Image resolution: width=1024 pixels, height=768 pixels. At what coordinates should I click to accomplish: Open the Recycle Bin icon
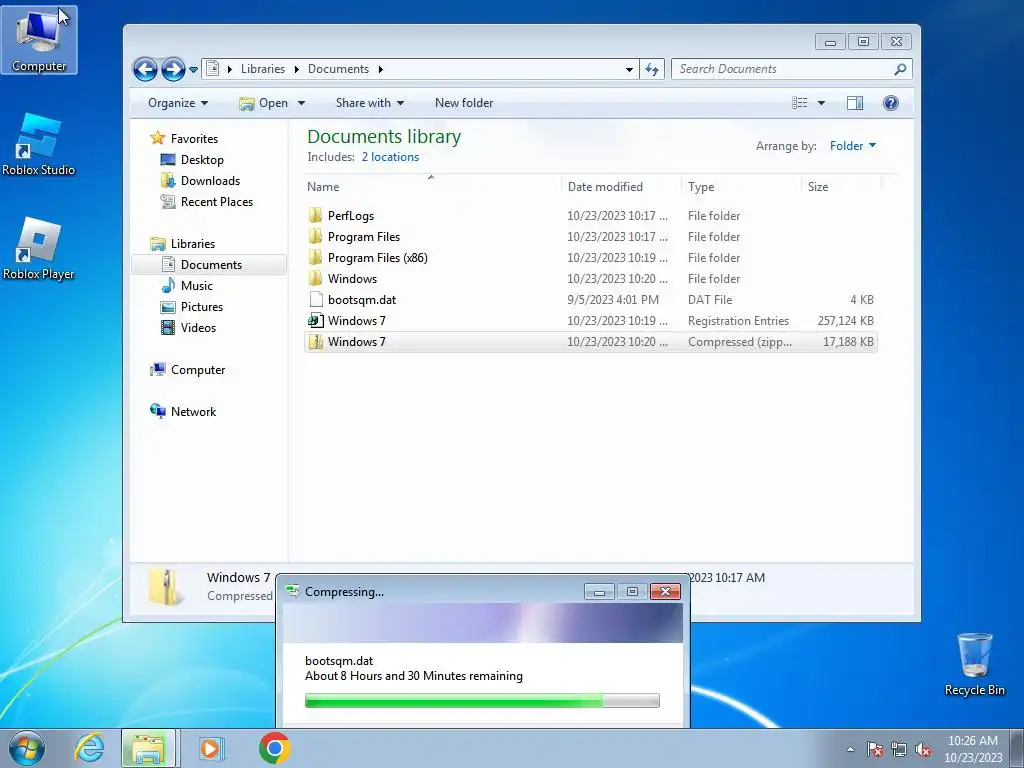(974, 664)
